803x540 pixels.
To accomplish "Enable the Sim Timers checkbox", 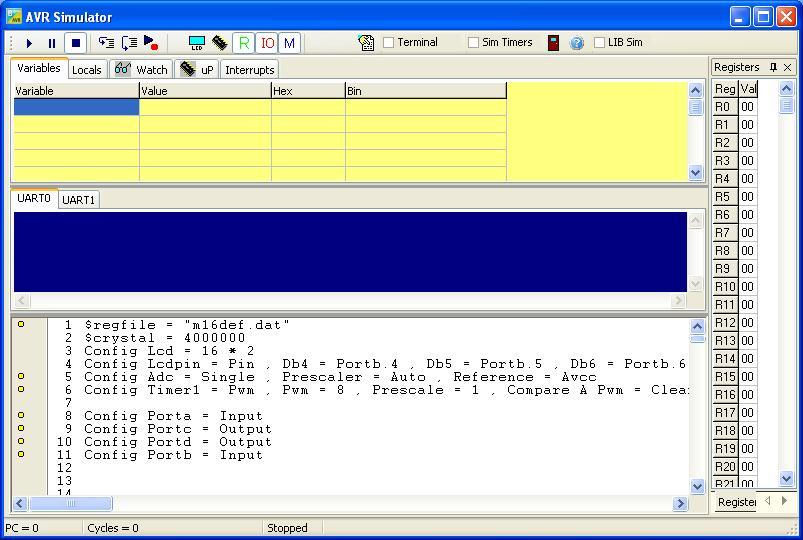I will (473, 43).
